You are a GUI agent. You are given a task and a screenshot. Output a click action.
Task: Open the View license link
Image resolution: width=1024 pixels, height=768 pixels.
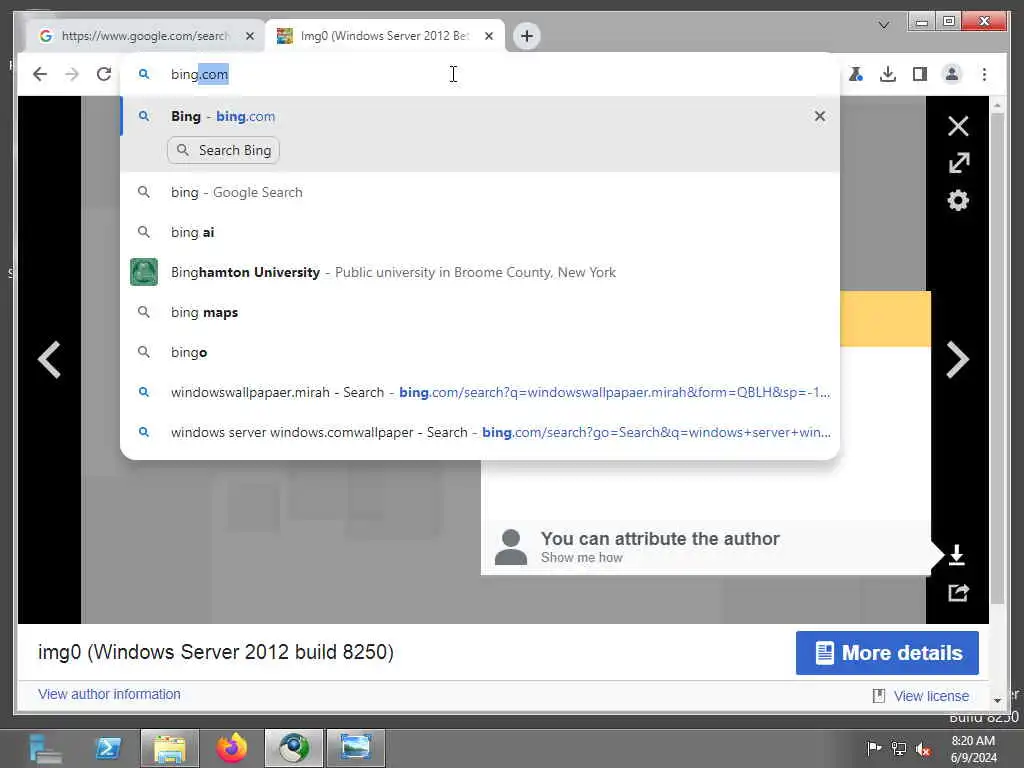(931, 696)
